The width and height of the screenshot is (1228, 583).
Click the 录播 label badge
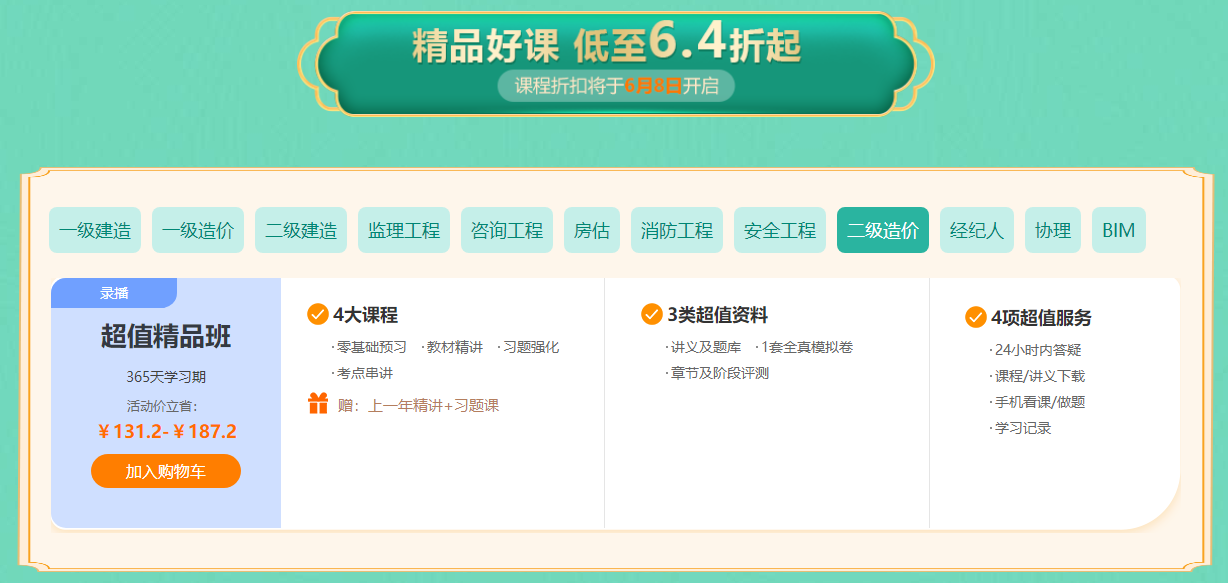click(x=114, y=293)
